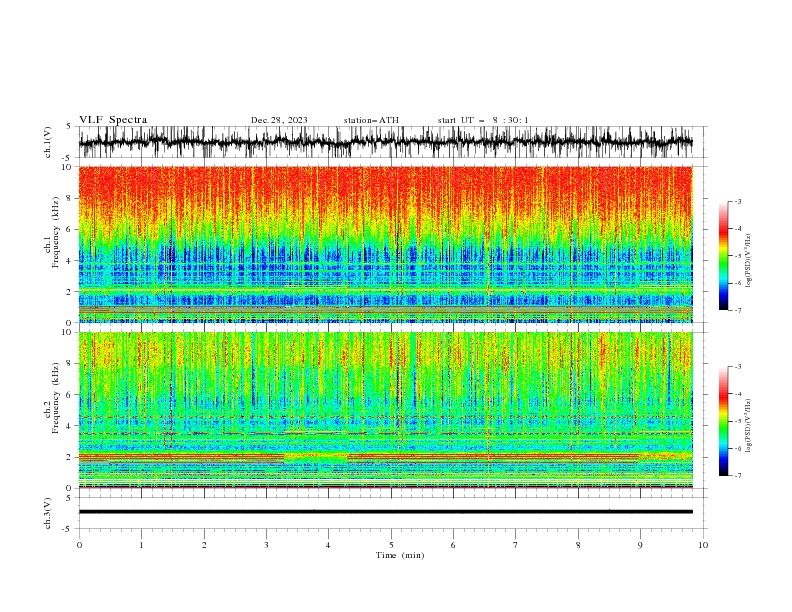
Task: Click the ch.1 PSD color scale bar
Action: coord(723,256)
